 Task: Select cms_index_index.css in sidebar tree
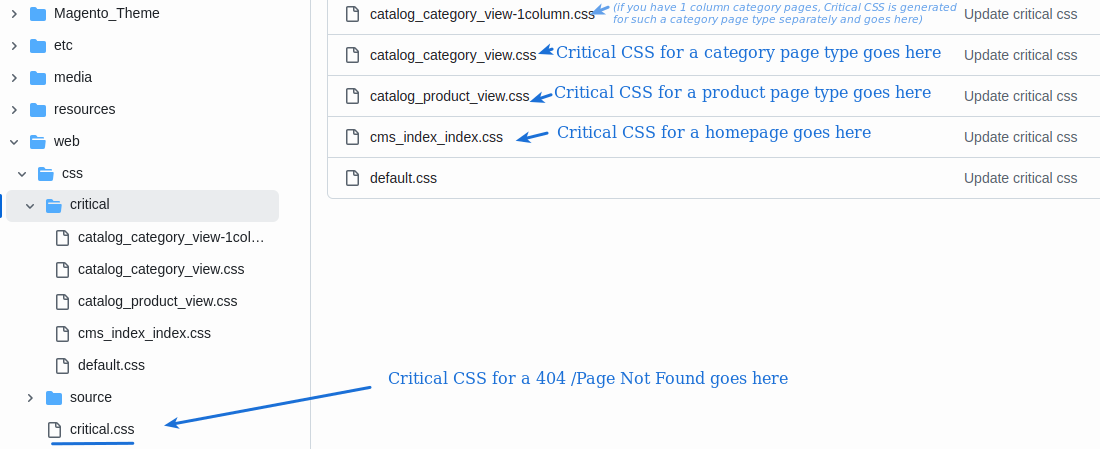[144, 333]
